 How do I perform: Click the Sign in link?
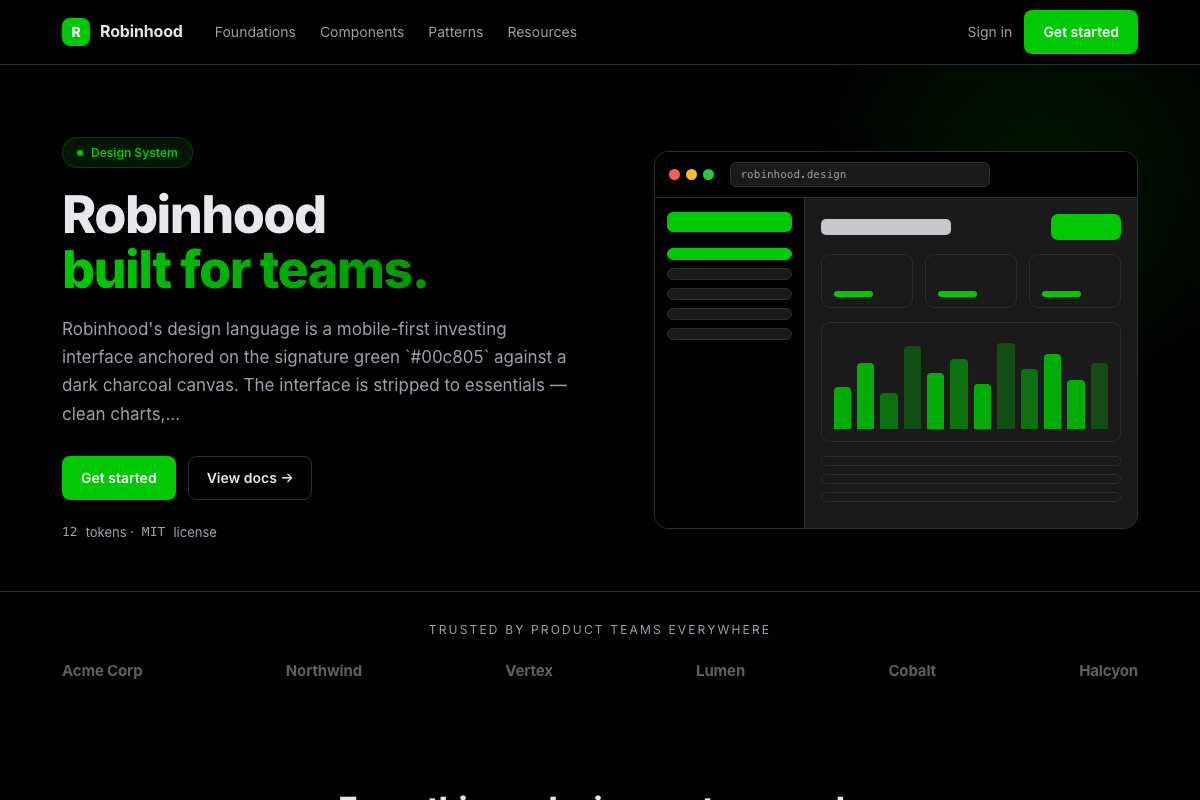pyautogui.click(x=990, y=32)
